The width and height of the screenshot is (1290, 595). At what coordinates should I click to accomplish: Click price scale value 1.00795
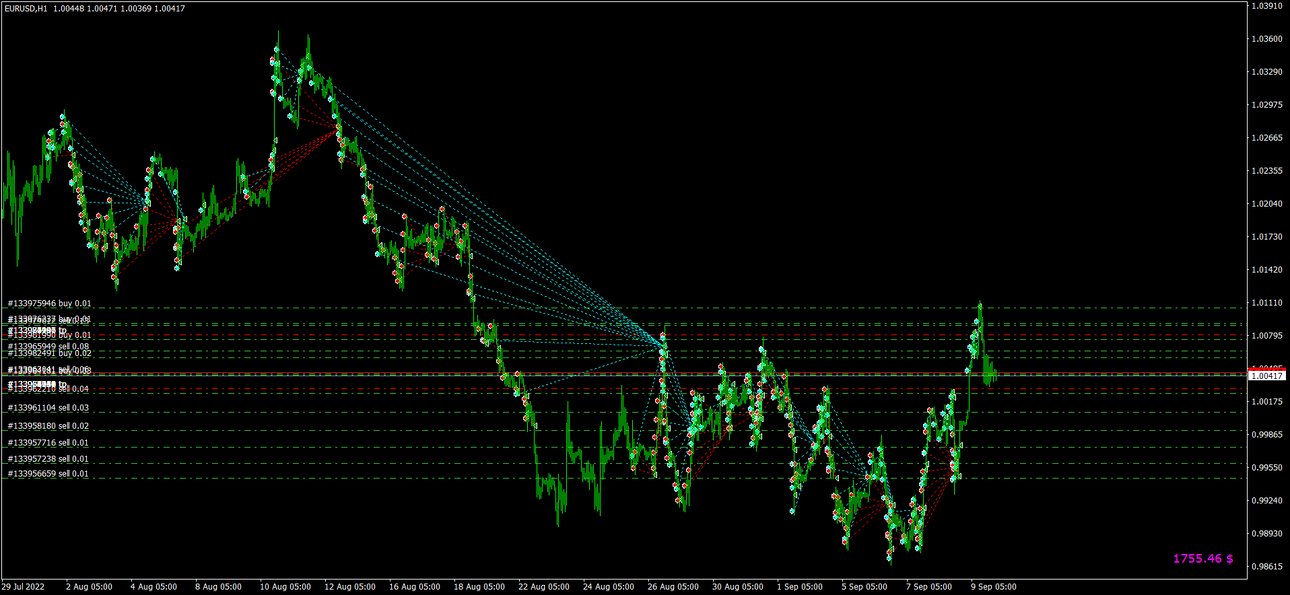pyautogui.click(x=1268, y=336)
